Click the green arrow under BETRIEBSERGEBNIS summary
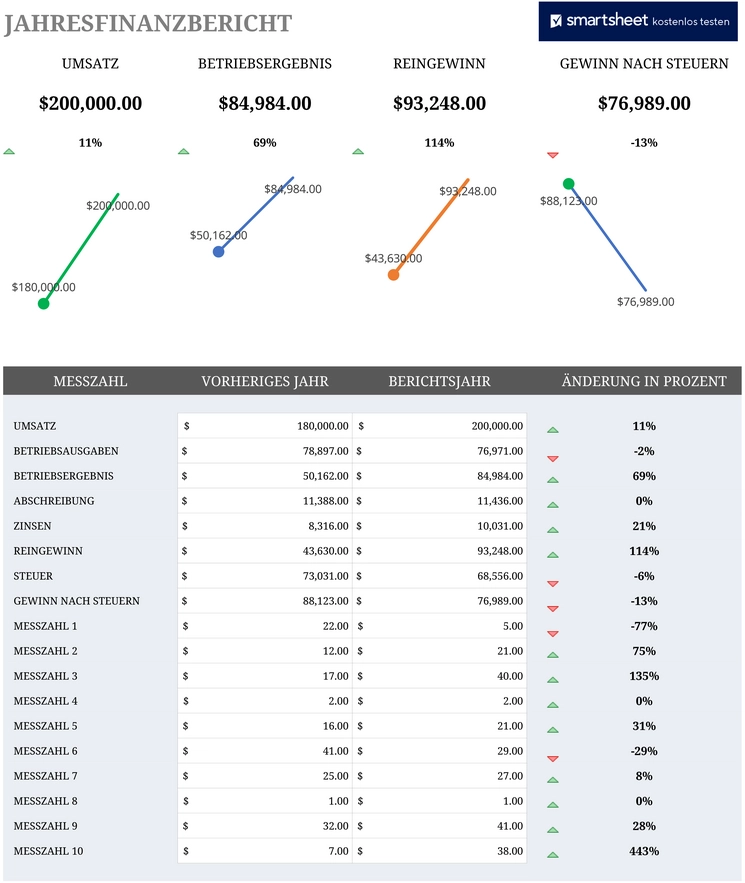Viewport: 745px width, 883px height. click(184, 151)
